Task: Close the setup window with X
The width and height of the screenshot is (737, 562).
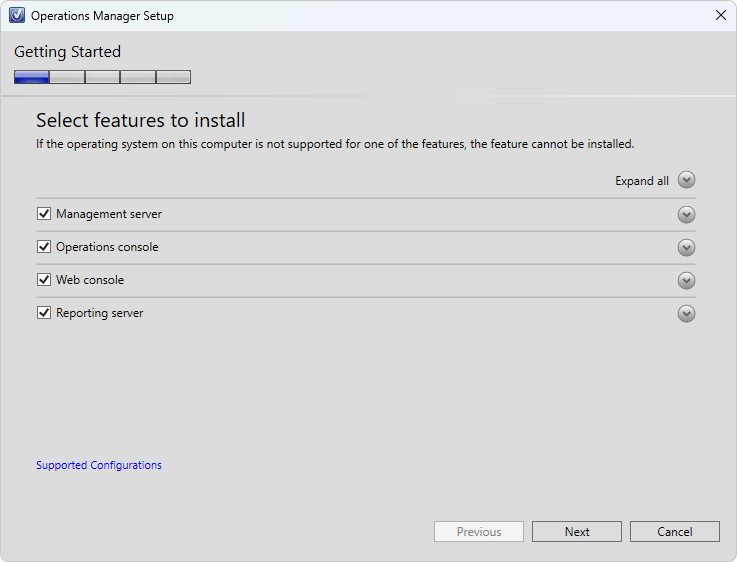Action: coord(721,15)
